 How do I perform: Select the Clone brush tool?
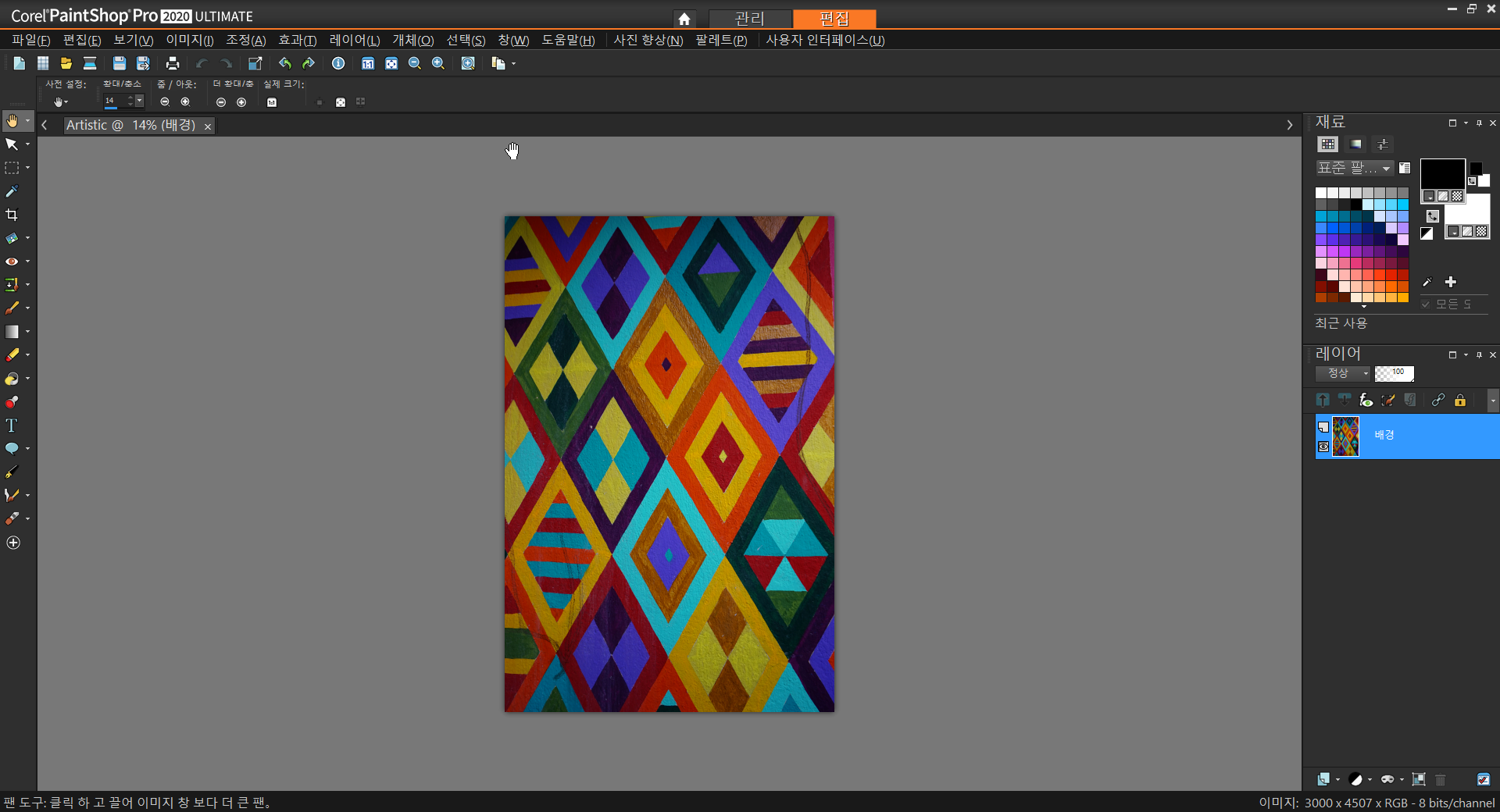12,285
